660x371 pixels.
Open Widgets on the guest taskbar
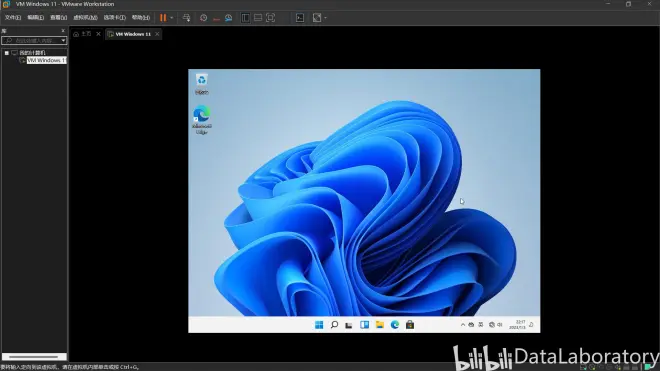pyautogui.click(x=365, y=325)
